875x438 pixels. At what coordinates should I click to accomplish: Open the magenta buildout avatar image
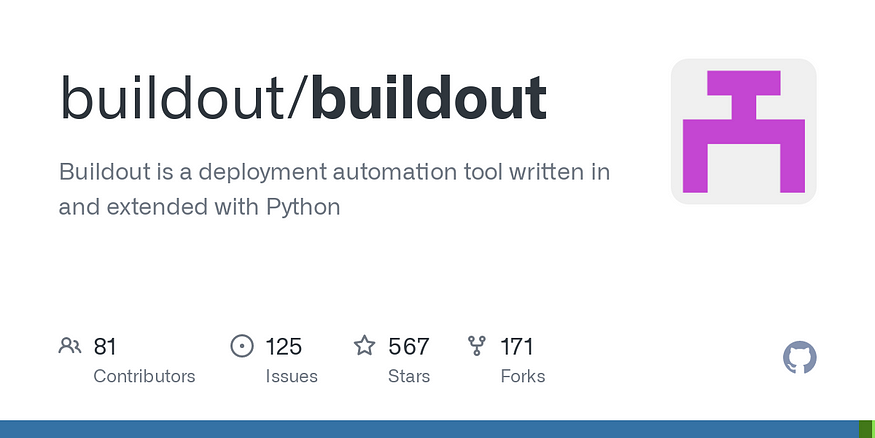click(x=743, y=131)
